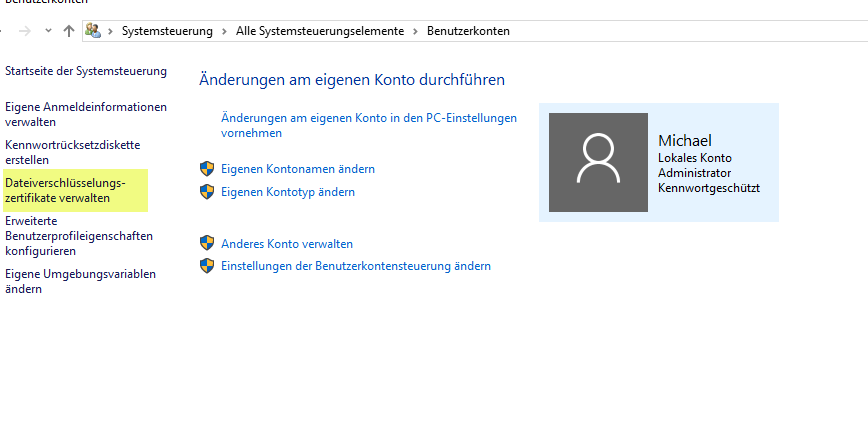Go to Systemsteuerung in the breadcrumb
The width and height of the screenshot is (868, 448).
click(x=167, y=31)
